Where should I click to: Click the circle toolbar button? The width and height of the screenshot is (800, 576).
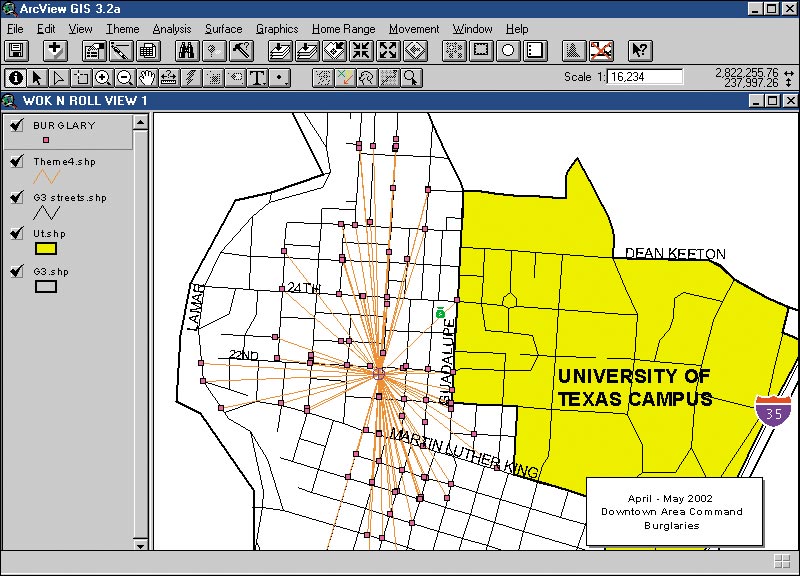[x=508, y=51]
